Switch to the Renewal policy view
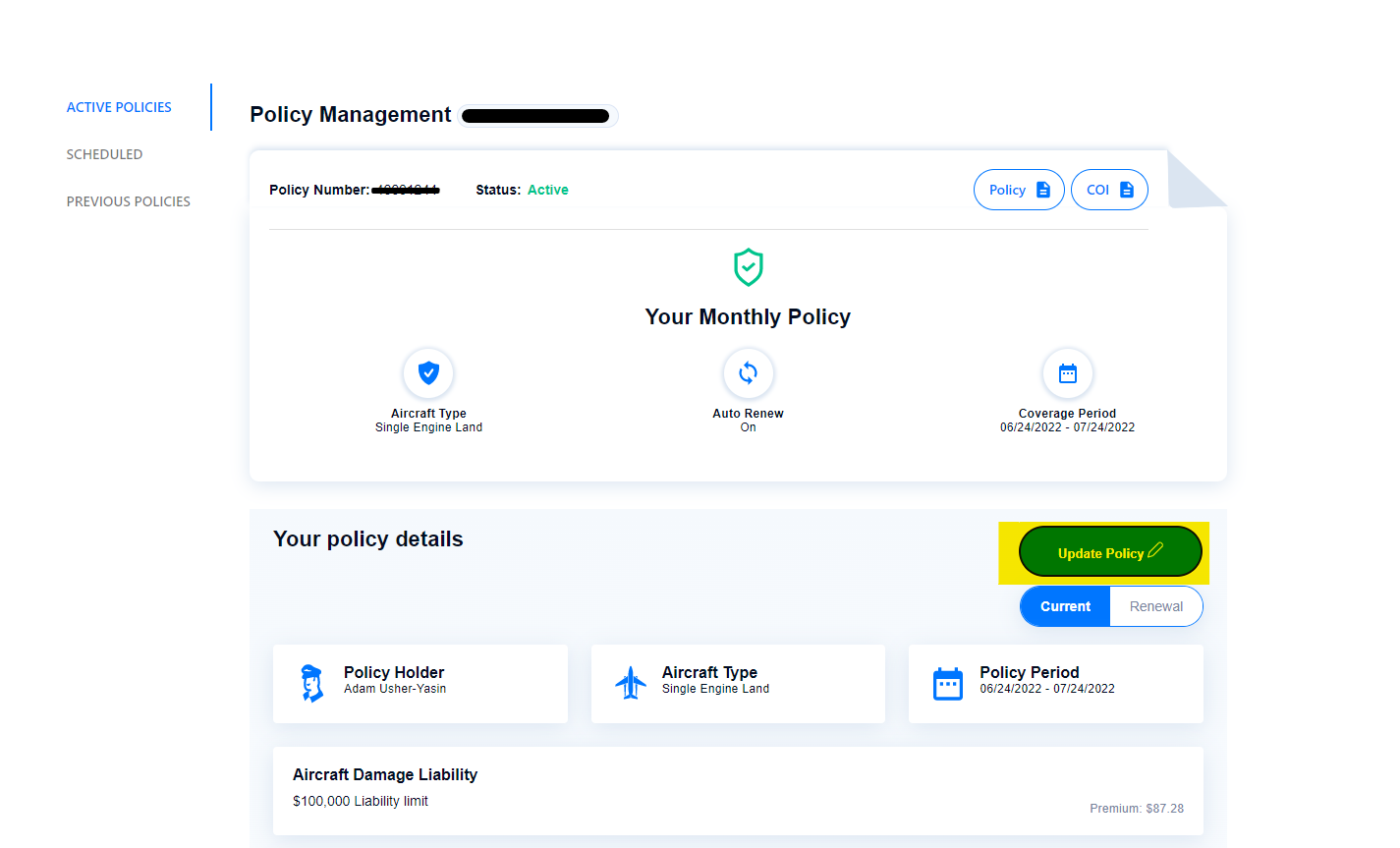This screenshot has width=1400, height=848. [1156, 606]
